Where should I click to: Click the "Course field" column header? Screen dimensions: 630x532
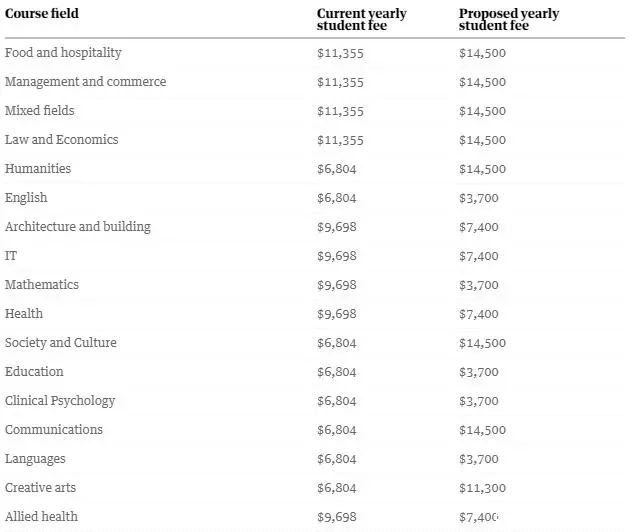[42, 14]
